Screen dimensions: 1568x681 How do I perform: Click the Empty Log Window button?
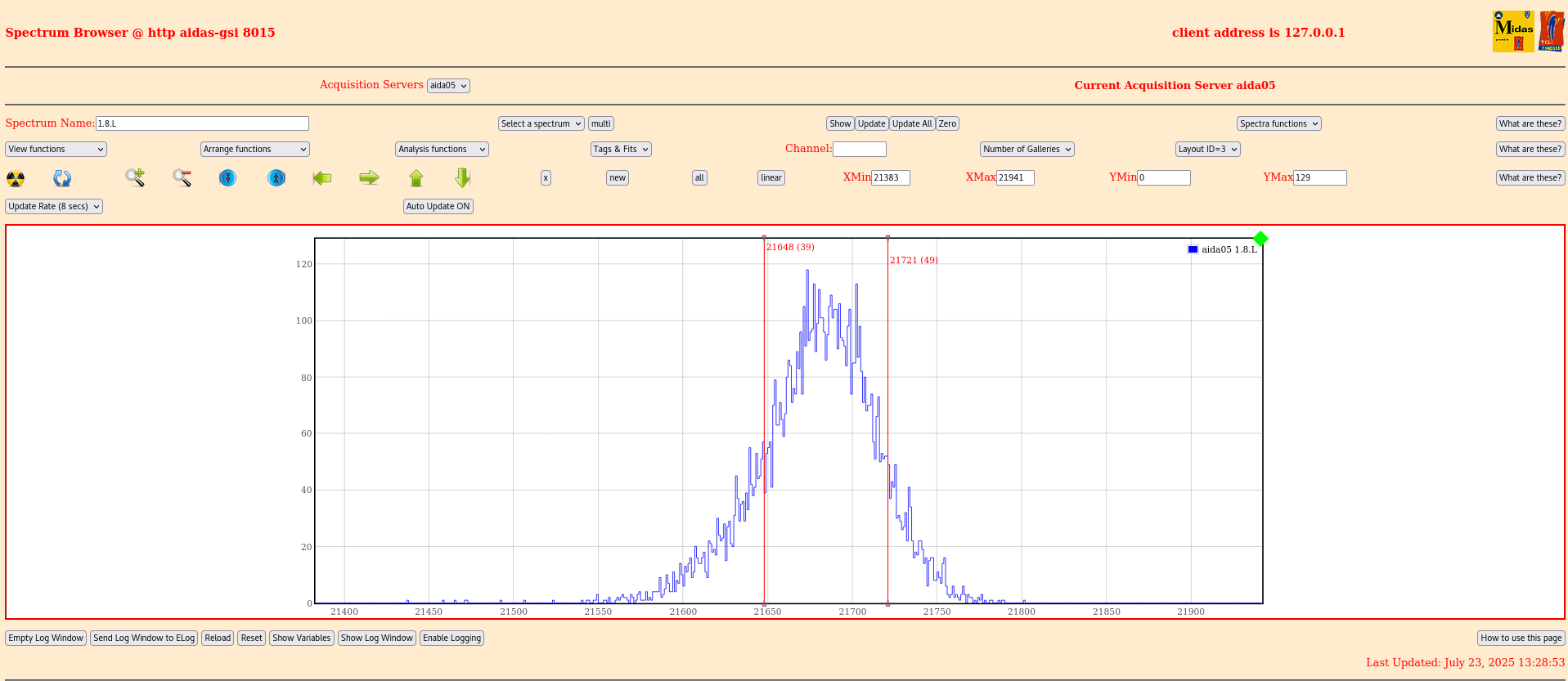pyautogui.click(x=46, y=638)
